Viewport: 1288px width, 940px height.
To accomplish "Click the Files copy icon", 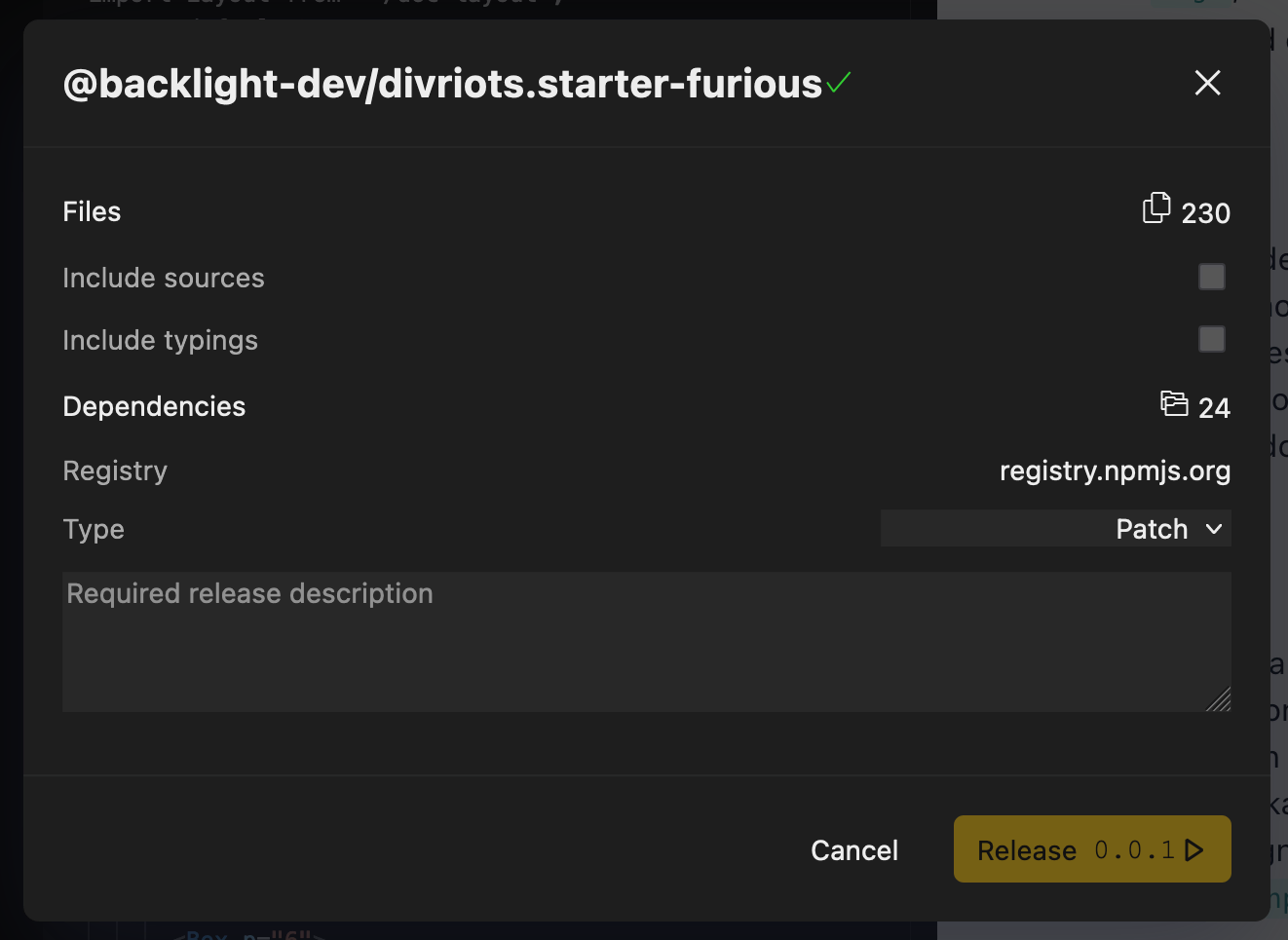I will [1155, 208].
